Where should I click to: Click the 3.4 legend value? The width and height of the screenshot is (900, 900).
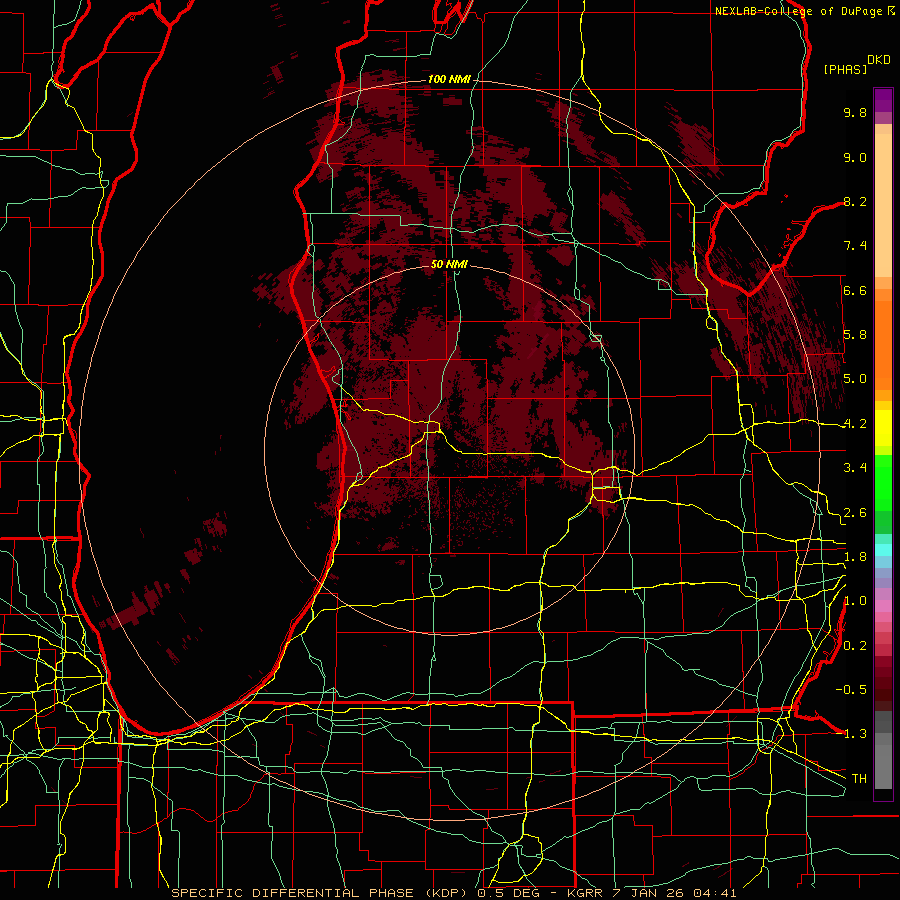pyautogui.click(x=855, y=468)
